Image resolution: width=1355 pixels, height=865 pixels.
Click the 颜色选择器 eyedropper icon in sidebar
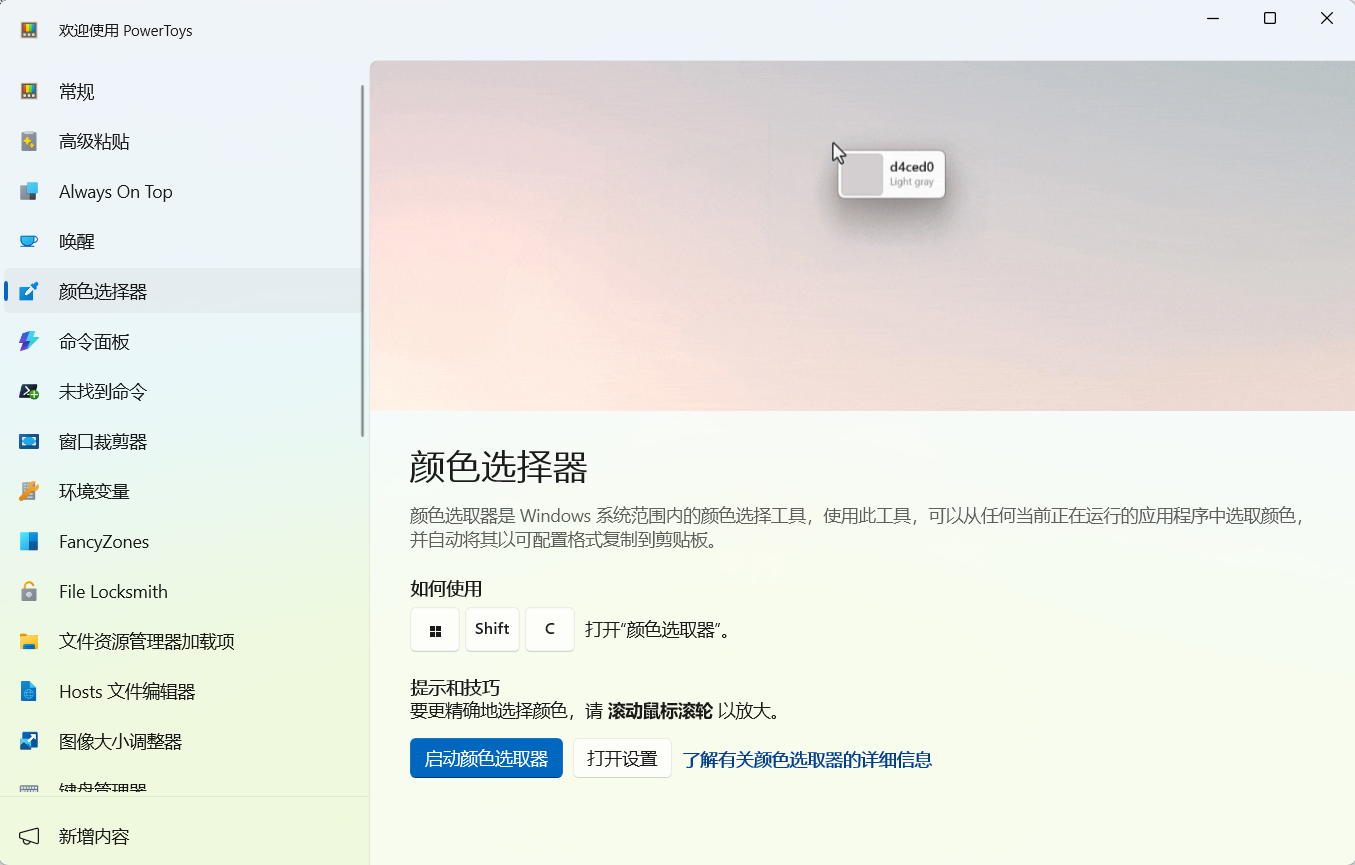[x=29, y=292]
